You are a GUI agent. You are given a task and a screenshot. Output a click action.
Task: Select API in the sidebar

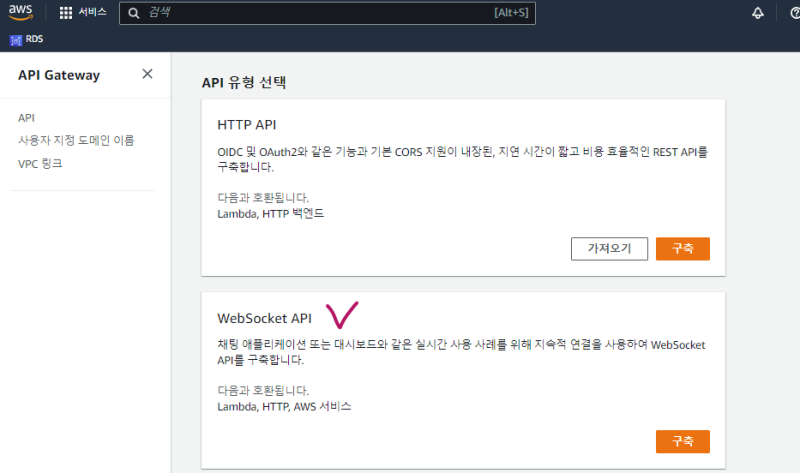[27, 118]
